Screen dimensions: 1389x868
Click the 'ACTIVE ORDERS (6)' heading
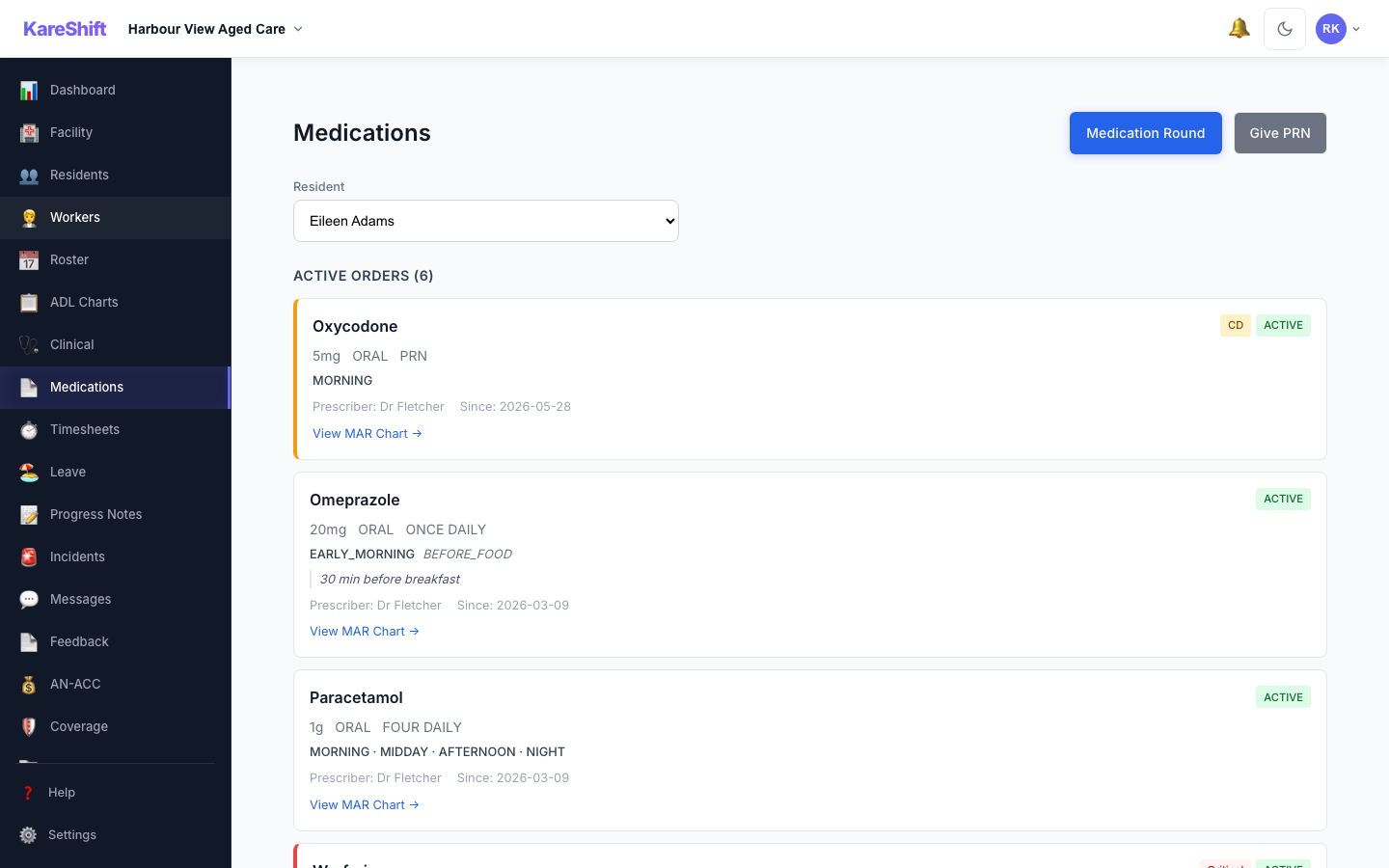(x=364, y=276)
